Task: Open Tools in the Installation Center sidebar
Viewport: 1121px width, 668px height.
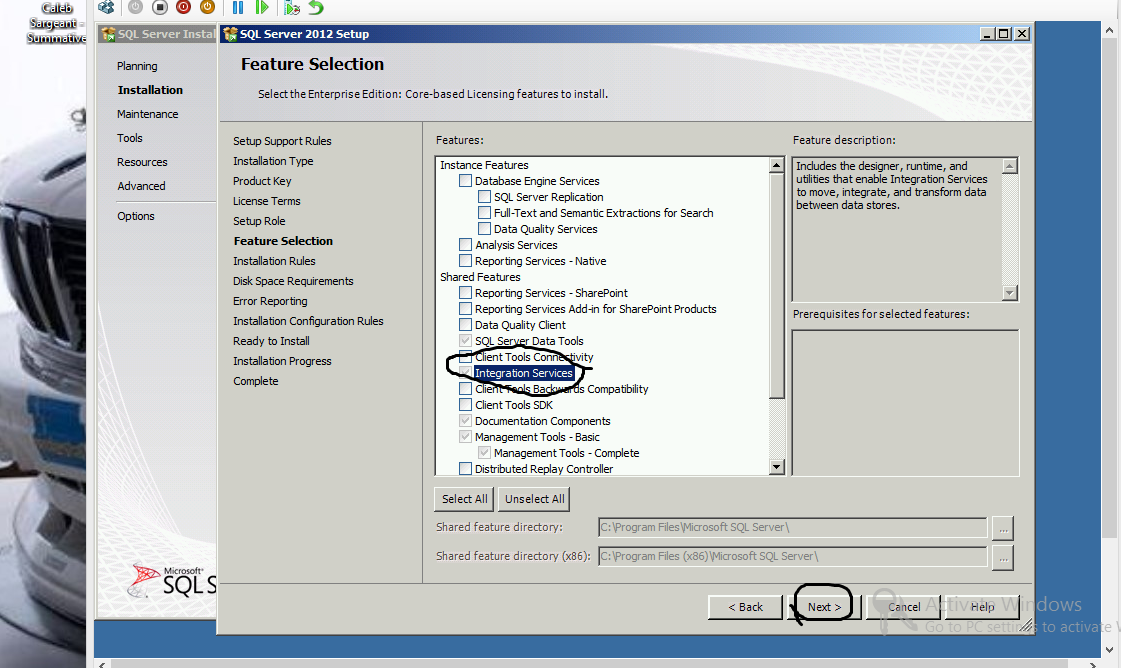Action: pos(130,138)
